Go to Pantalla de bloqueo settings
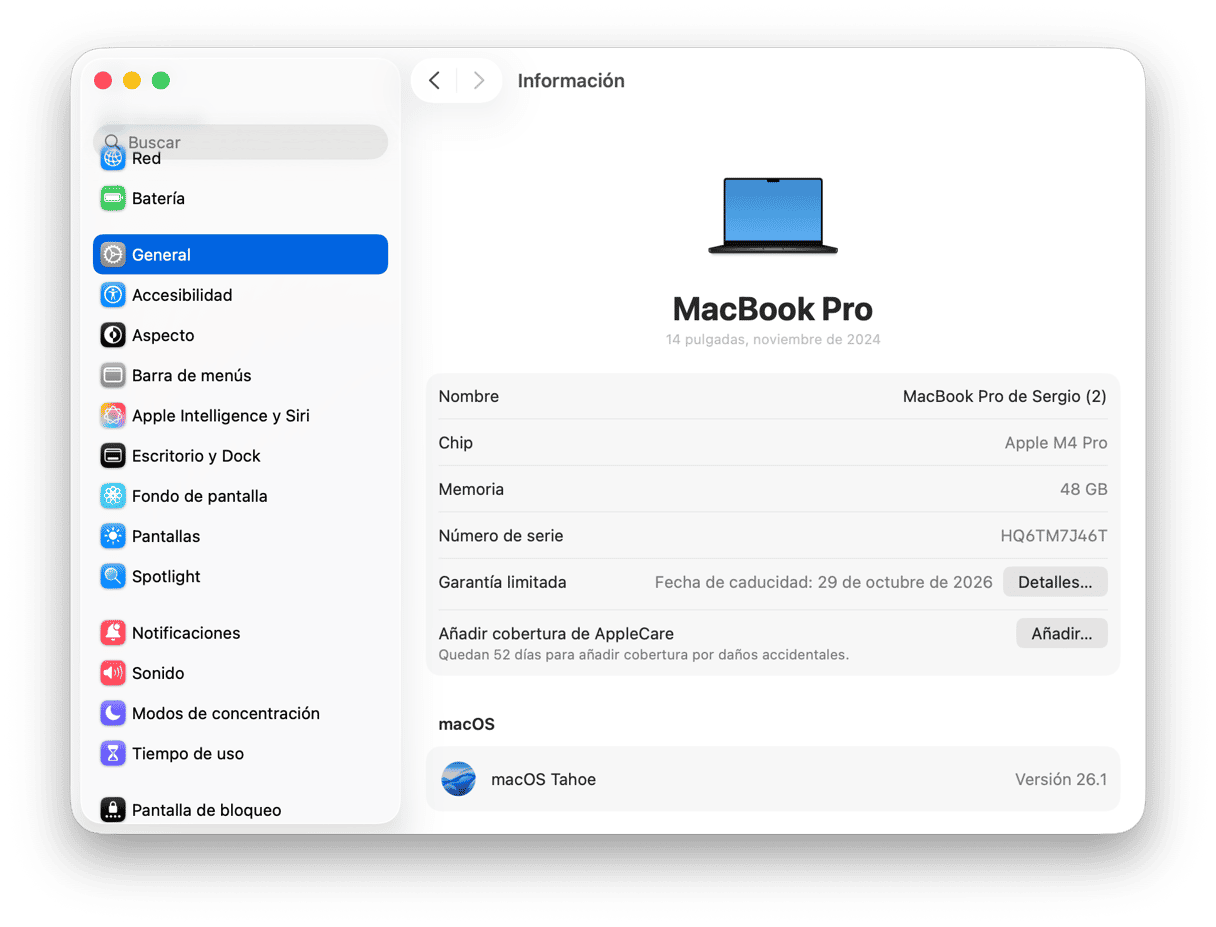Image resolution: width=1216 pixels, height=927 pixels. coord(206,810)
